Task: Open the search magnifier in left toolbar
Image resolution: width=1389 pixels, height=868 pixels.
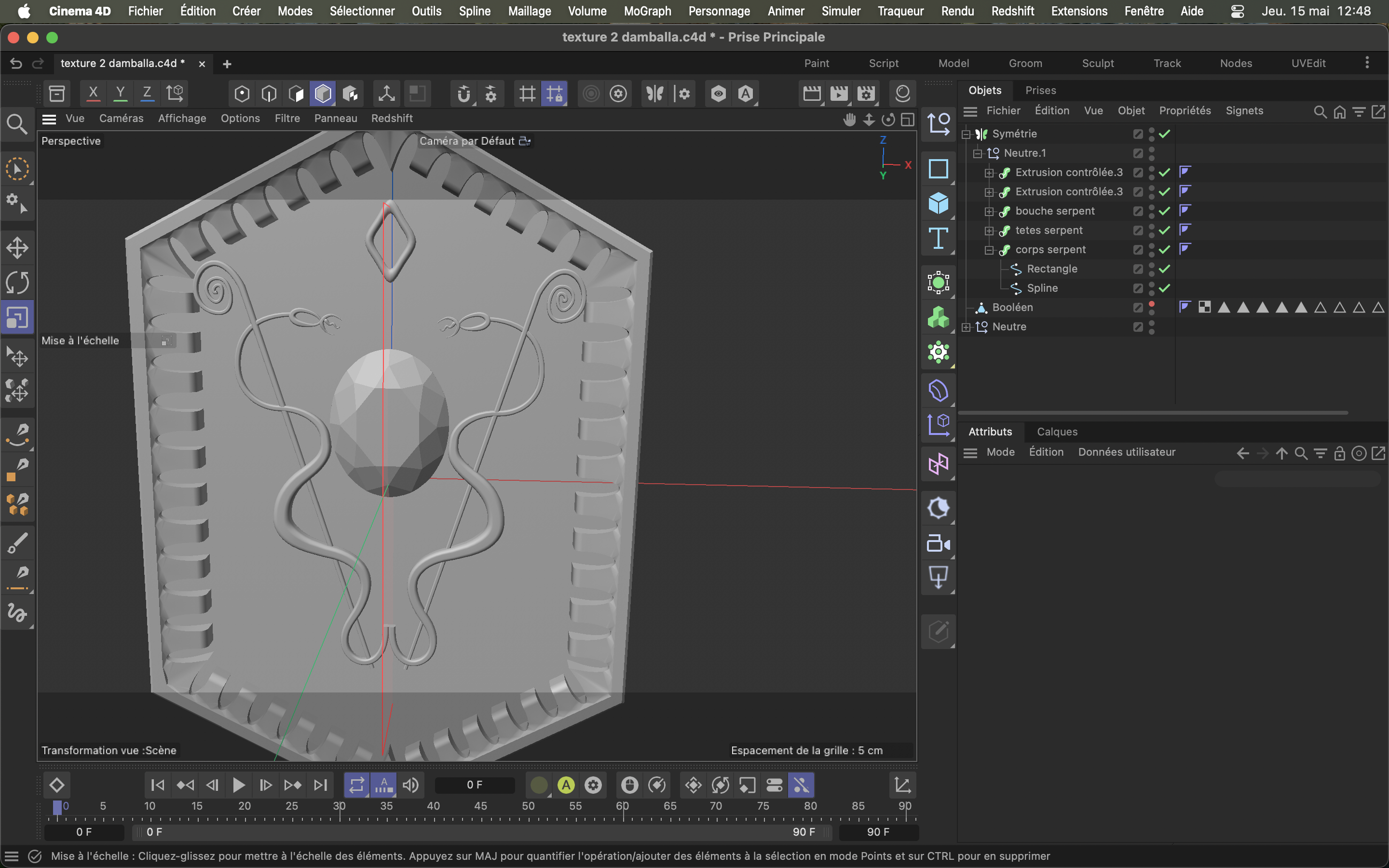Action: point(17,123)
